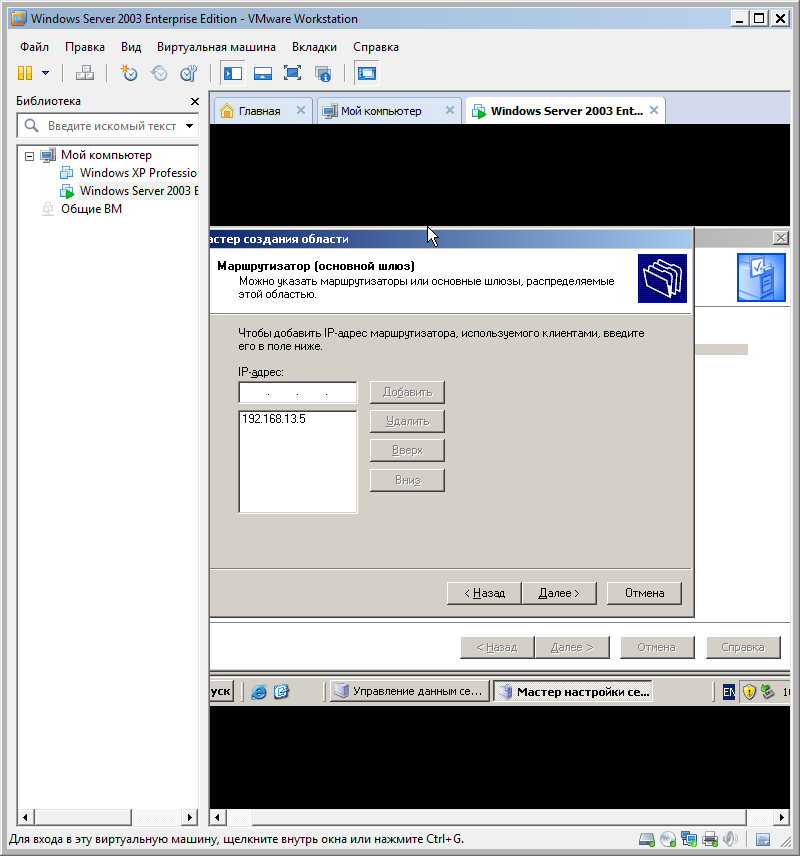This screenshot has width=800, height=856.
Task: Click the guest Пуск start button
Action: pyautogui.click(x=222, y=692)
